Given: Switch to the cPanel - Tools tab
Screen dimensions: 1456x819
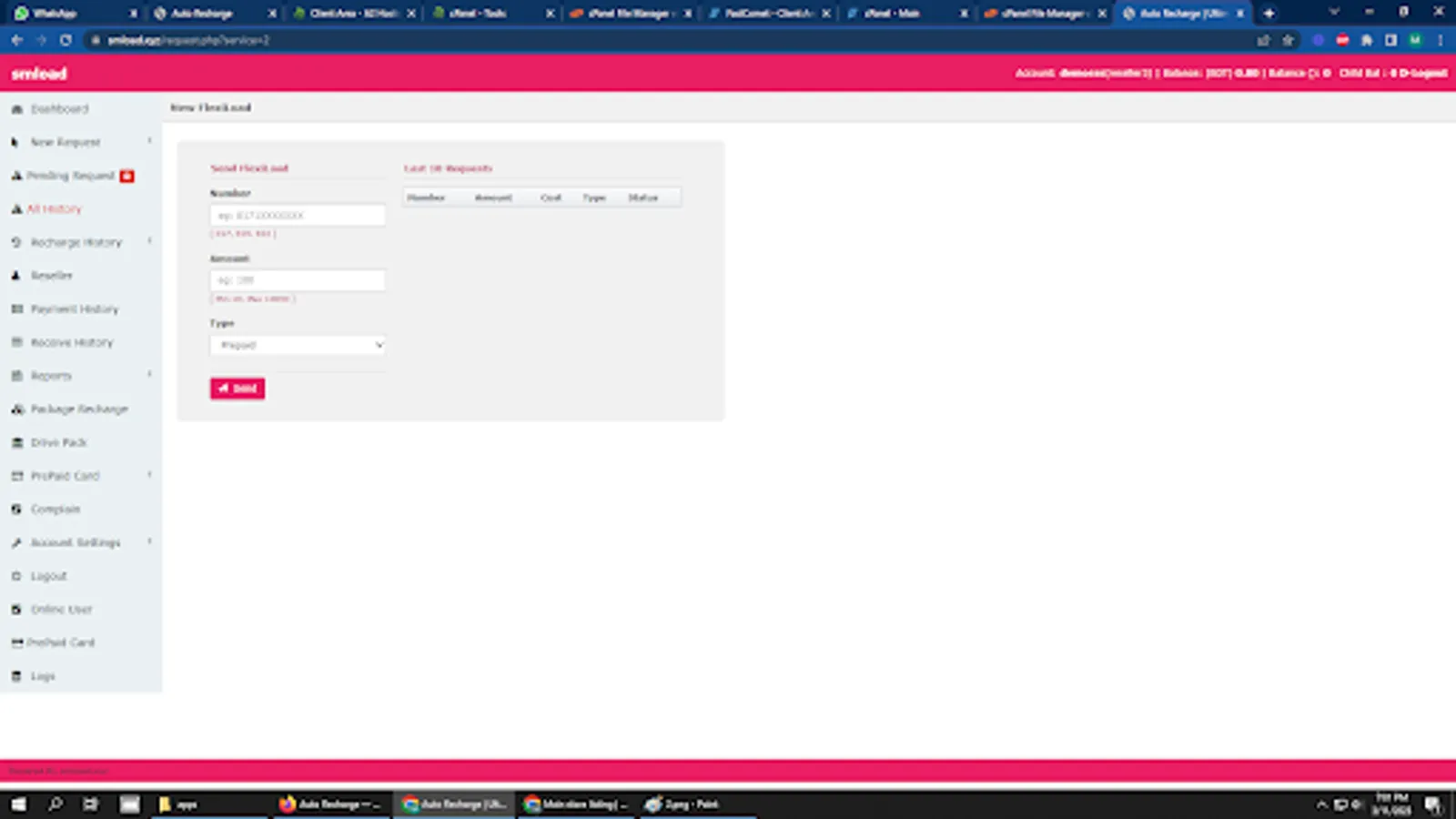Looking at the screenshot, I should [491, 13].
